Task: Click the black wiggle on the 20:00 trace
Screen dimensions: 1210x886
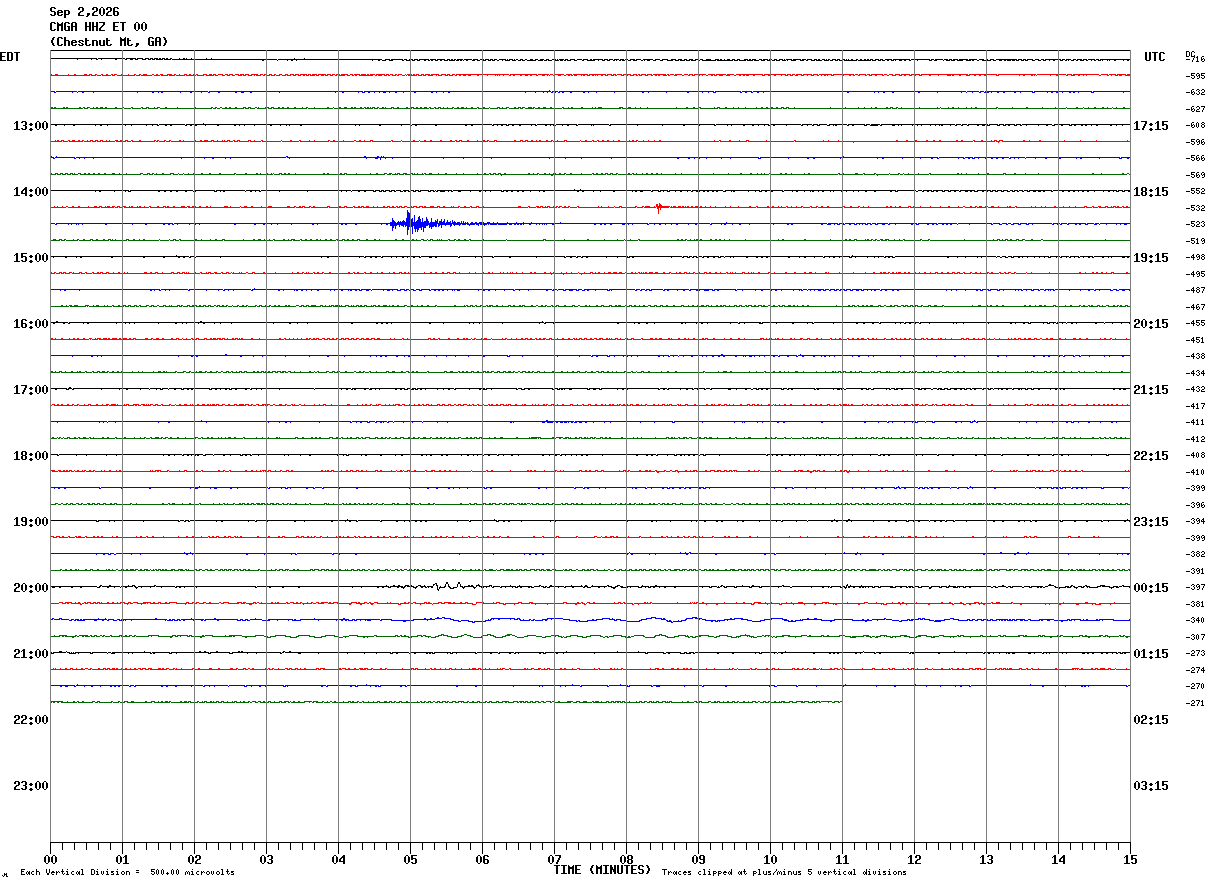Action: click(448, 586)
